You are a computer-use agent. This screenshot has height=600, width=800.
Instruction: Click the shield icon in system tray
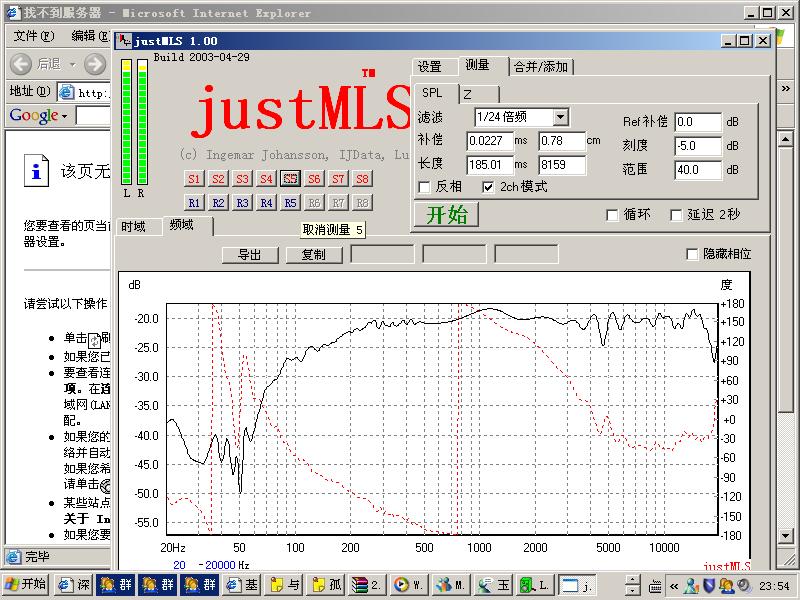[709, 585]
